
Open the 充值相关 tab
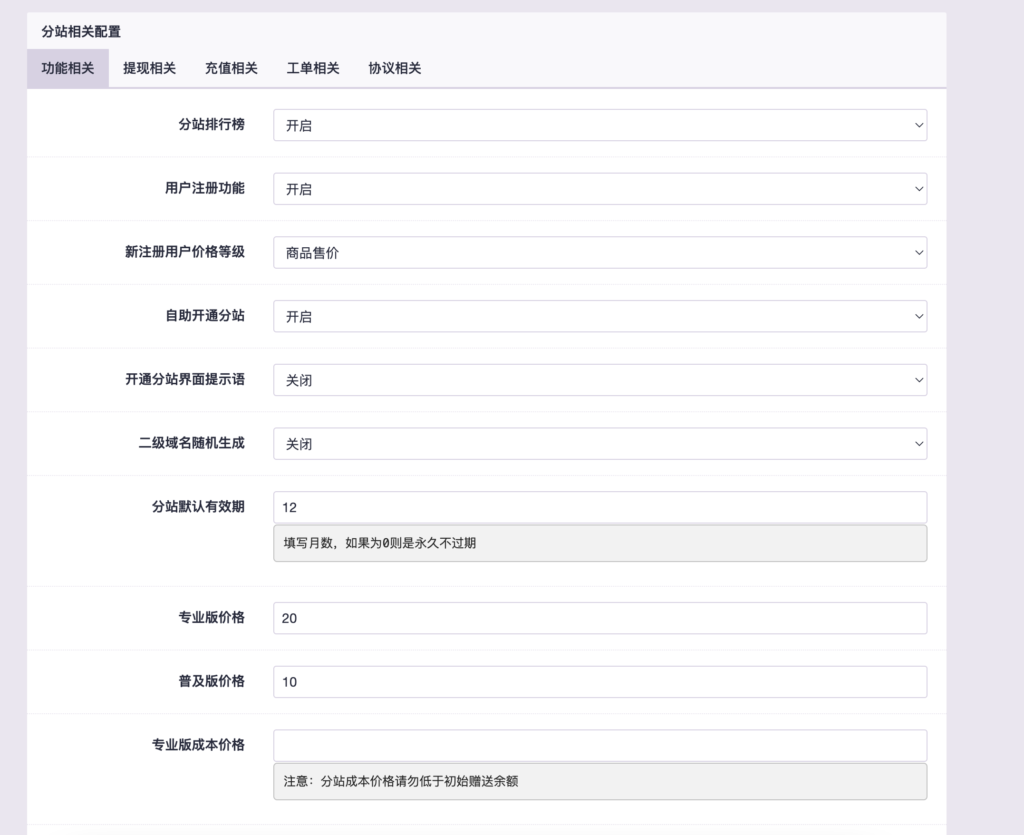pos(231,68)
